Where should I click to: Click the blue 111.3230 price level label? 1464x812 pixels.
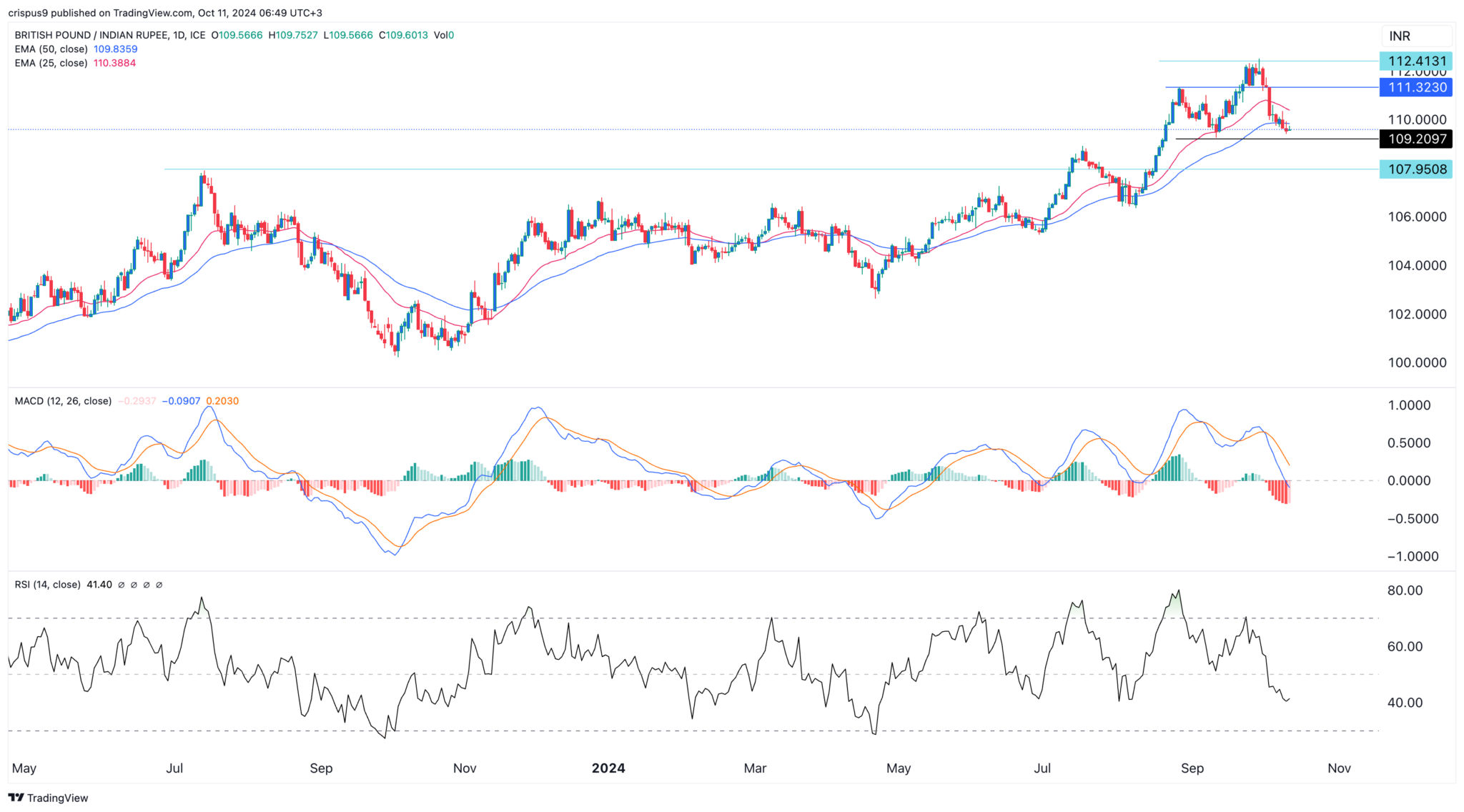[1416, 88]
